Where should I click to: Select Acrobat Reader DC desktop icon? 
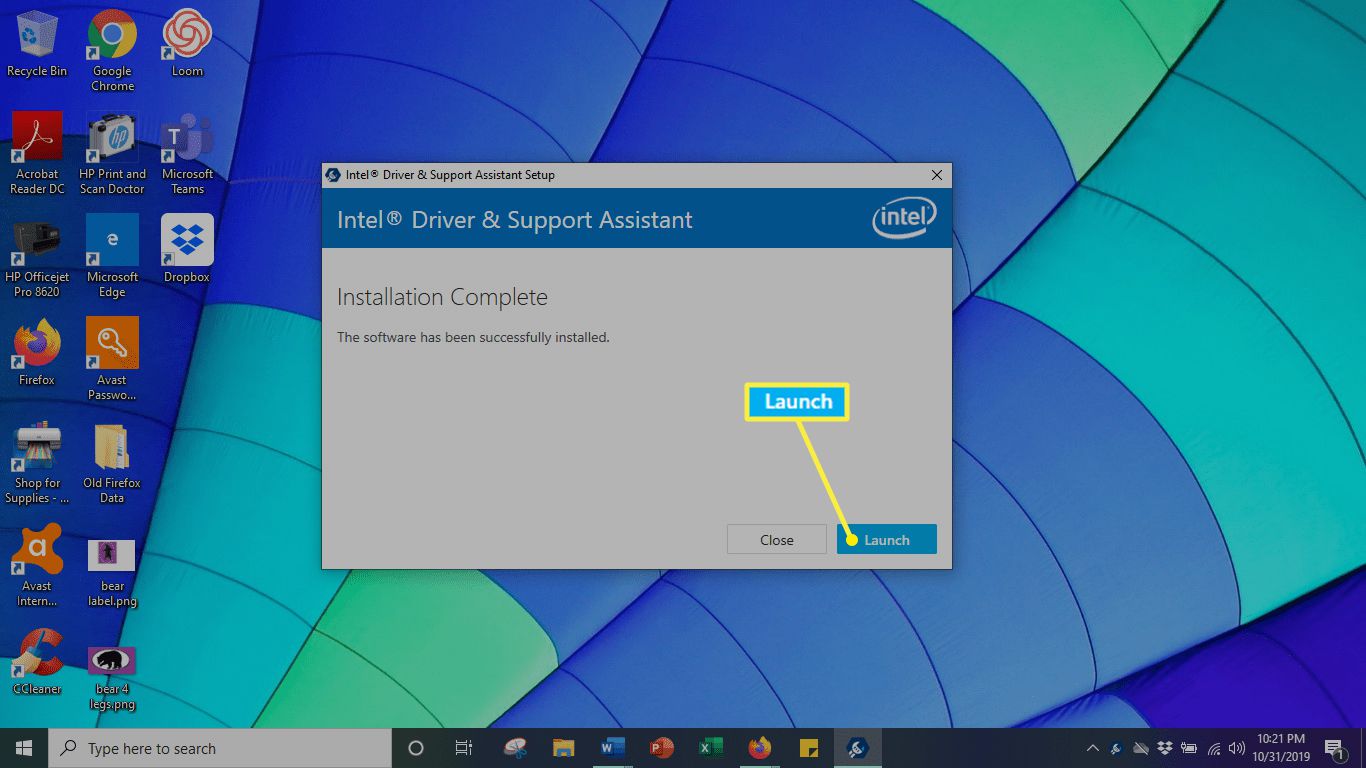coord(37,153)
